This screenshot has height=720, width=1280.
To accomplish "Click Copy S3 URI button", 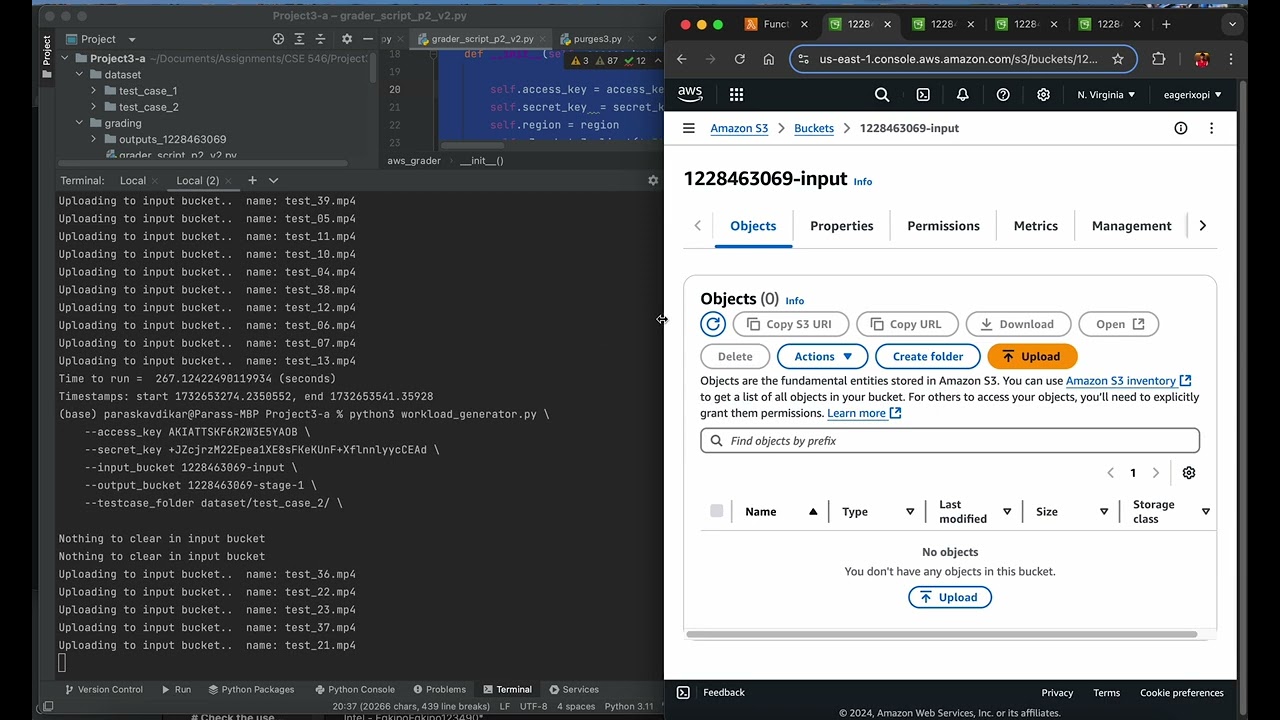I will coord(790,324).
